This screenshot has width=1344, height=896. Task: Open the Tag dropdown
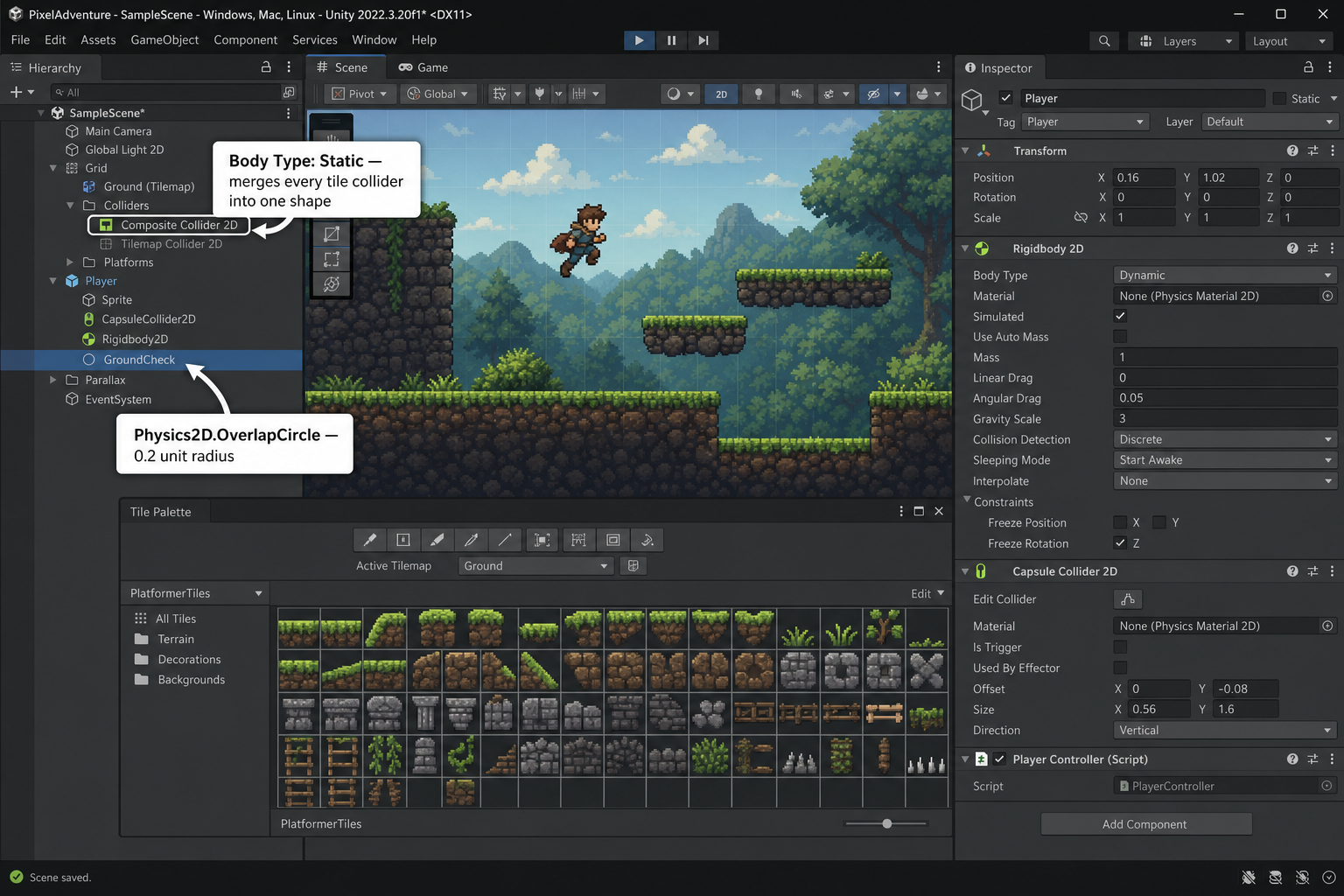click(x=1085, y=122)
